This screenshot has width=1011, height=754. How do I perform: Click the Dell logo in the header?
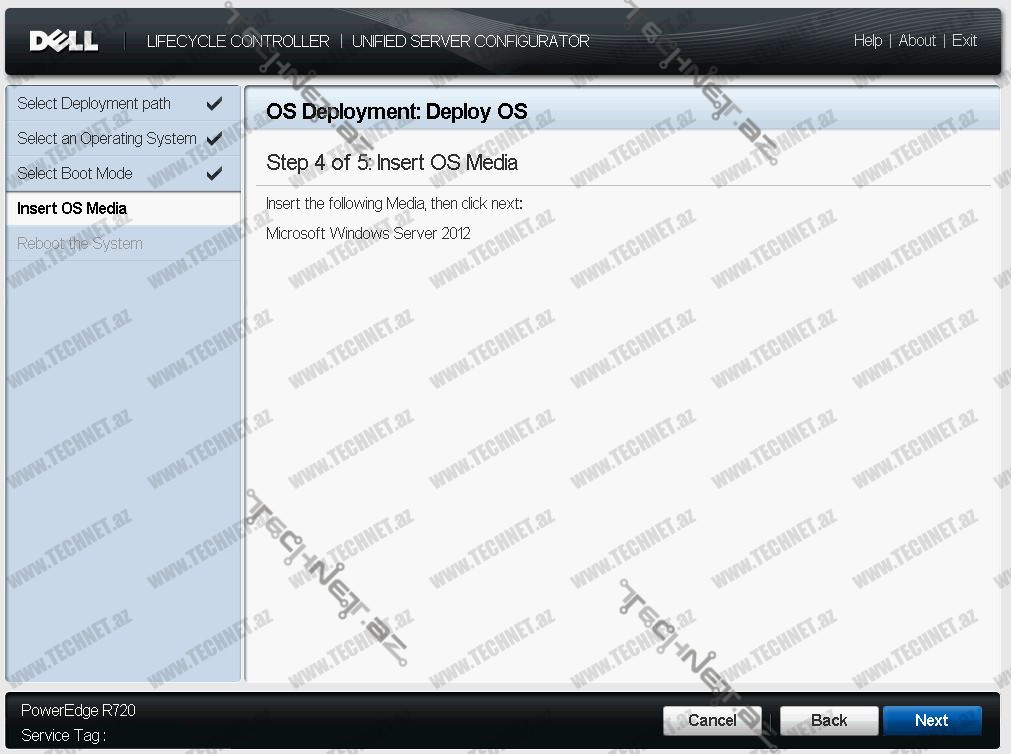pyautogui.click(x=64, y=41)
